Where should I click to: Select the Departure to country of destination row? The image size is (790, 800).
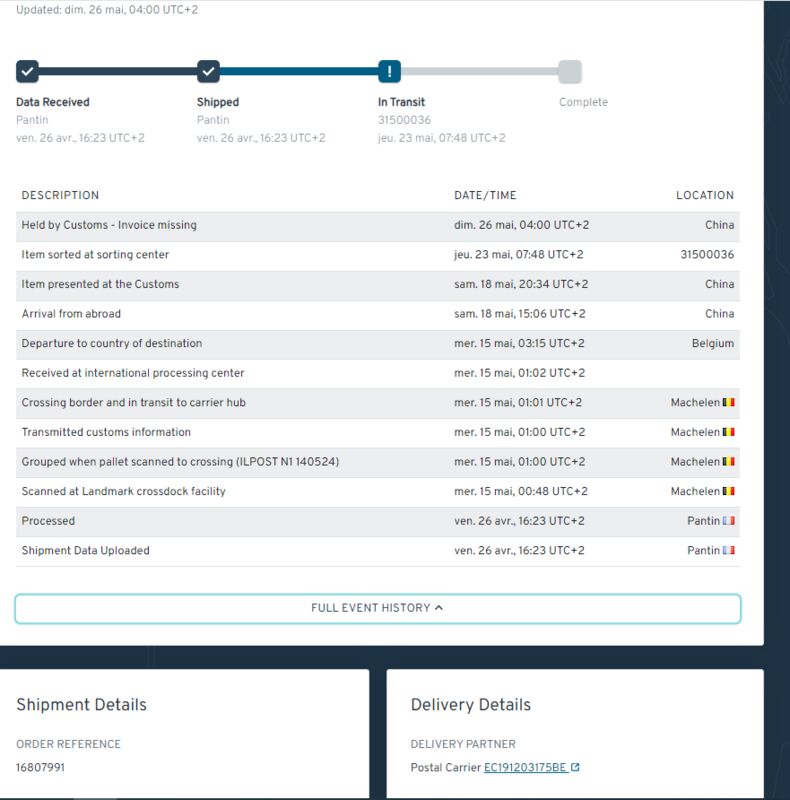coord(378,343)
